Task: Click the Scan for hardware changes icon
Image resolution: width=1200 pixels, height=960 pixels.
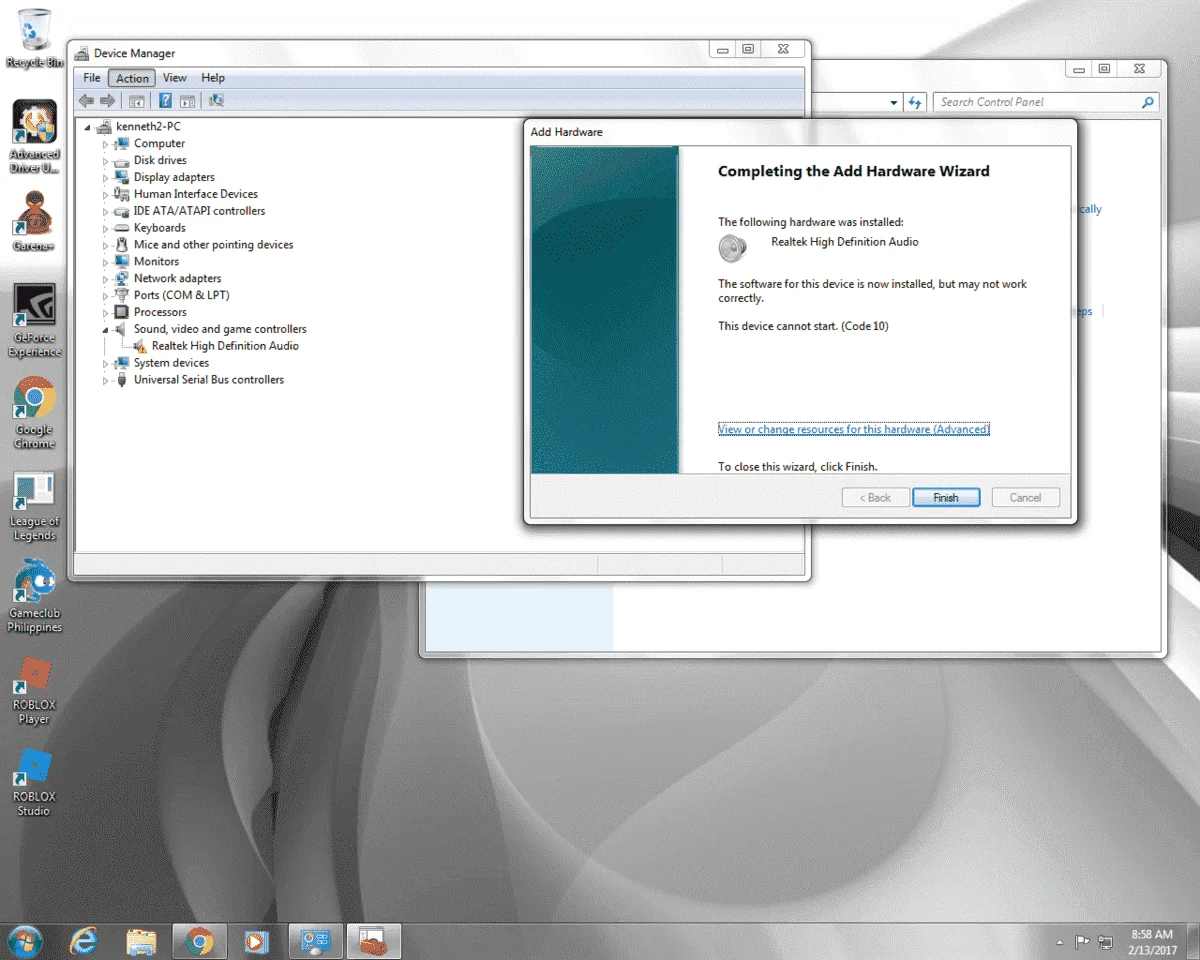Action: coord(217,100)
